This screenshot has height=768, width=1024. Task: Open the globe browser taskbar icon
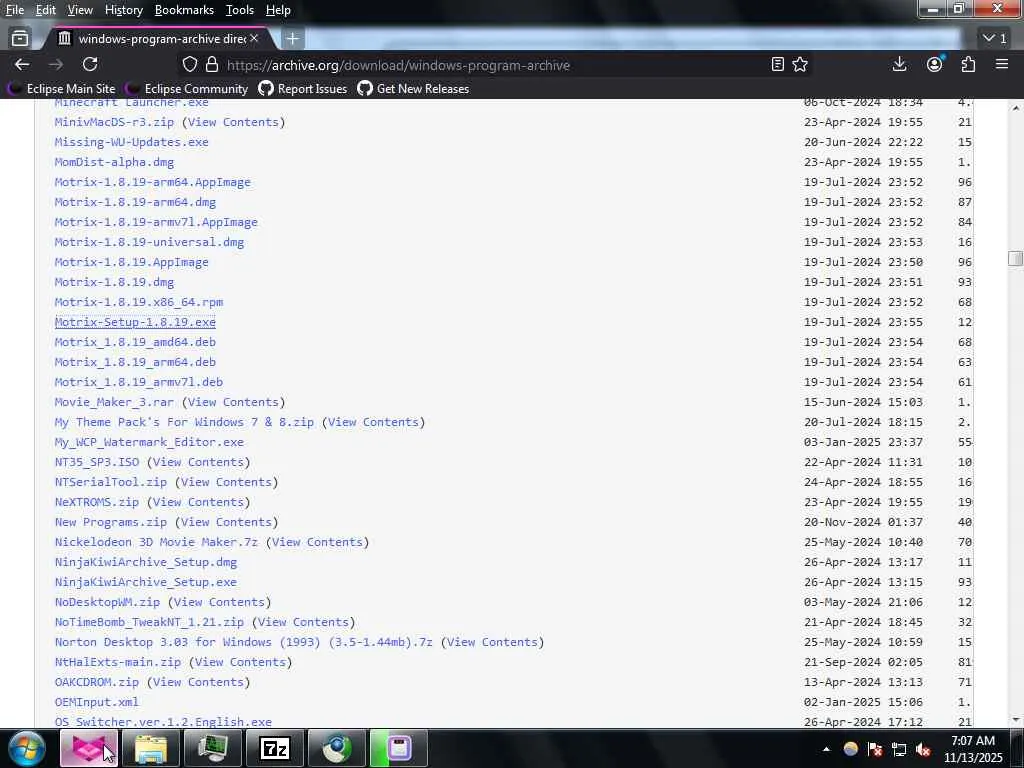(x=337, y=748)
